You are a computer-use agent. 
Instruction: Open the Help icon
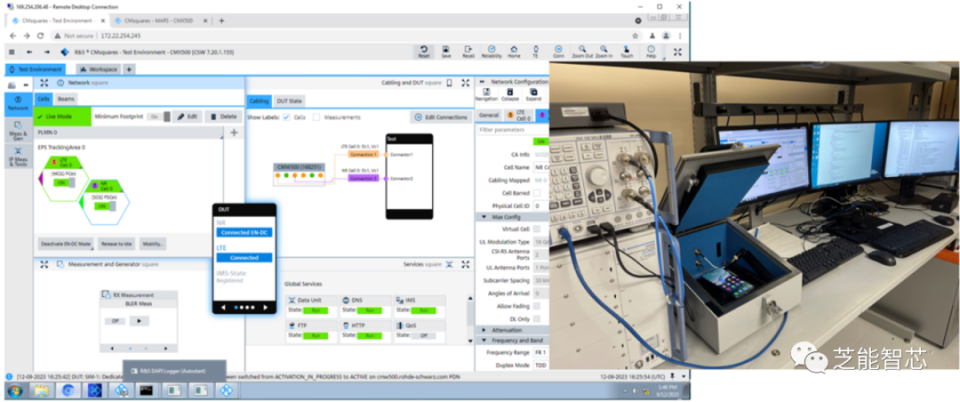[651, 52]
